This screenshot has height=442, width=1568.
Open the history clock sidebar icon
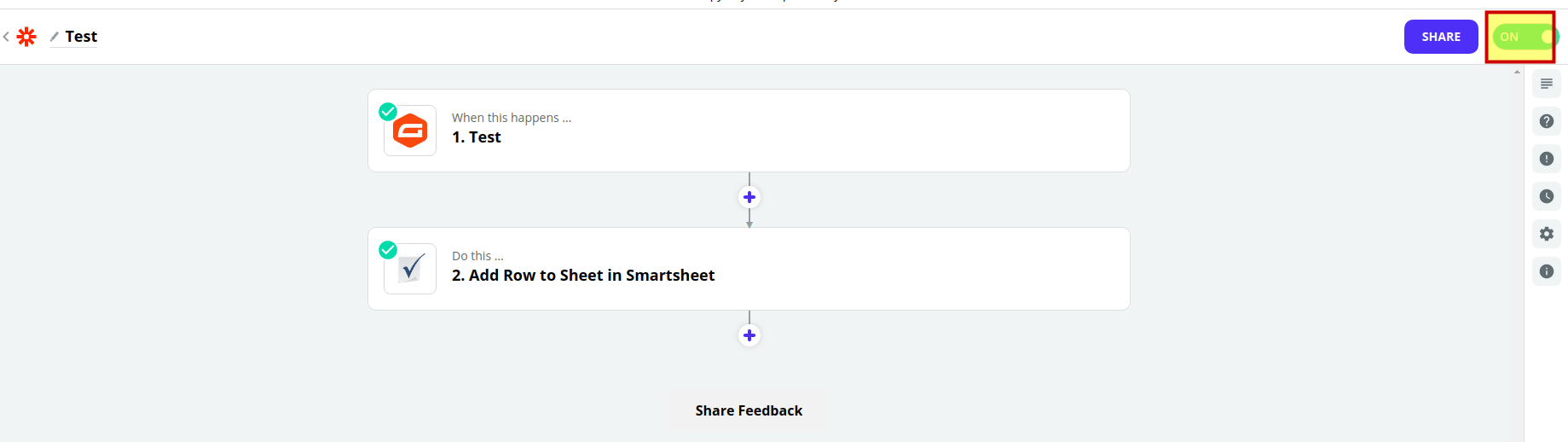[1547, 196]
